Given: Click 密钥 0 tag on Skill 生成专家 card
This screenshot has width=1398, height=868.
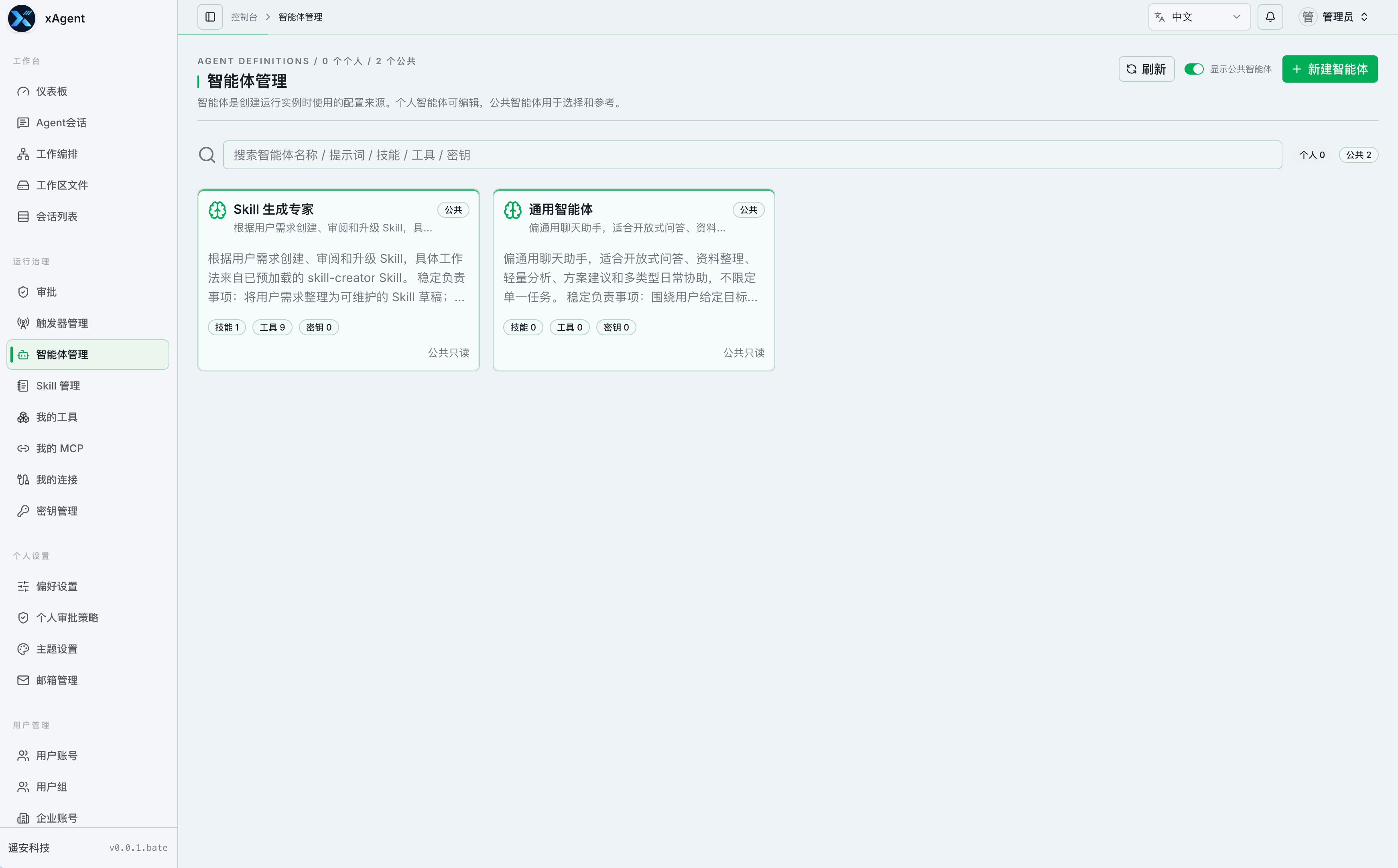Looking at the screenshot, I should pyautogui.click(x=319, y=327).
